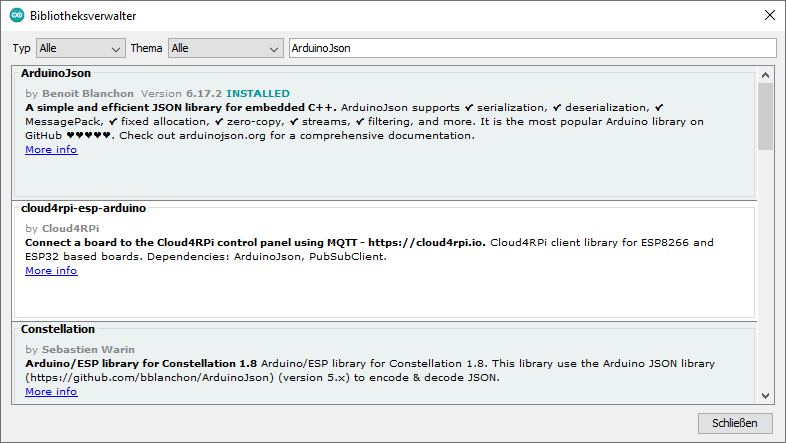Open More info link for ArduinoJson
The height and width of the screenshot is (443, 786).
51,150
